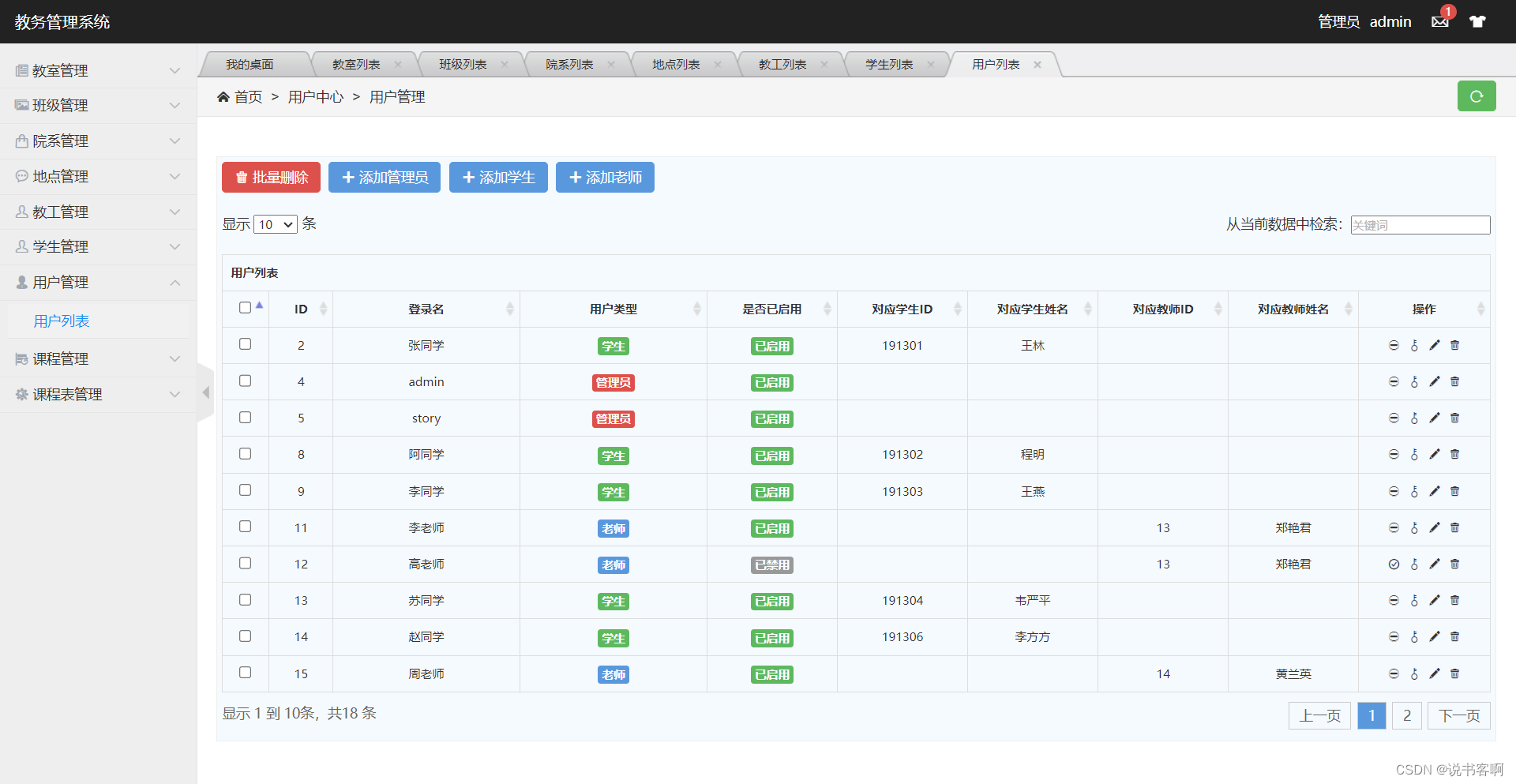Disable user 周老师 with stop icon
The height and width of the screenshot is (784, 1516).
coord(1394,673)
